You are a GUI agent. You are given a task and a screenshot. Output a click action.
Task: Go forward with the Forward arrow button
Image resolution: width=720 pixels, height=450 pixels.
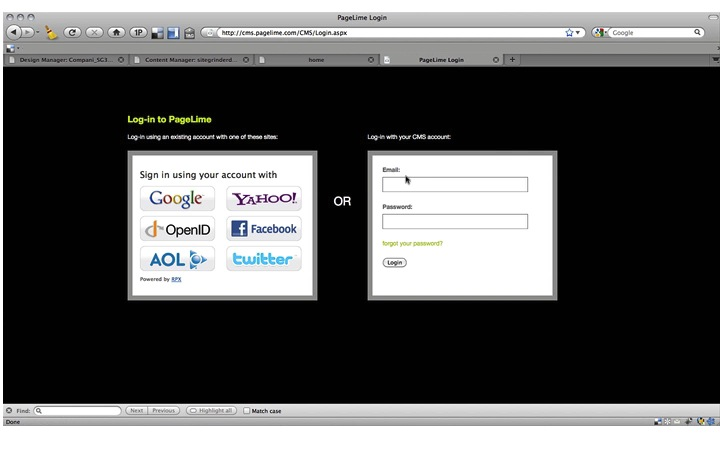tap(27, 32)
